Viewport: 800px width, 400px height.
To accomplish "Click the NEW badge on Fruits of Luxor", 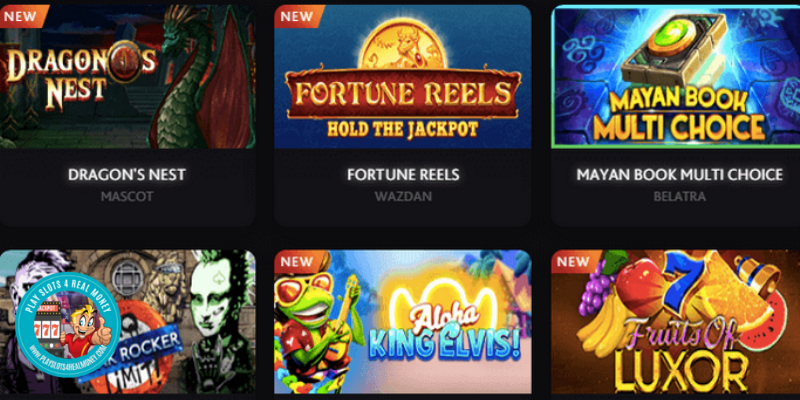I will click(x=574, y=262).
